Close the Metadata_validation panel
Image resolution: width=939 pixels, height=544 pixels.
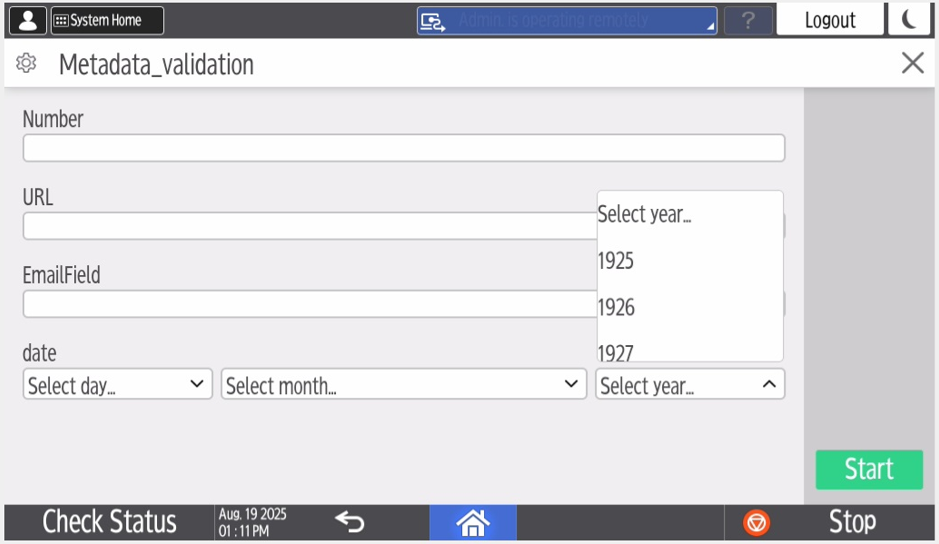[x=912, y=64]
